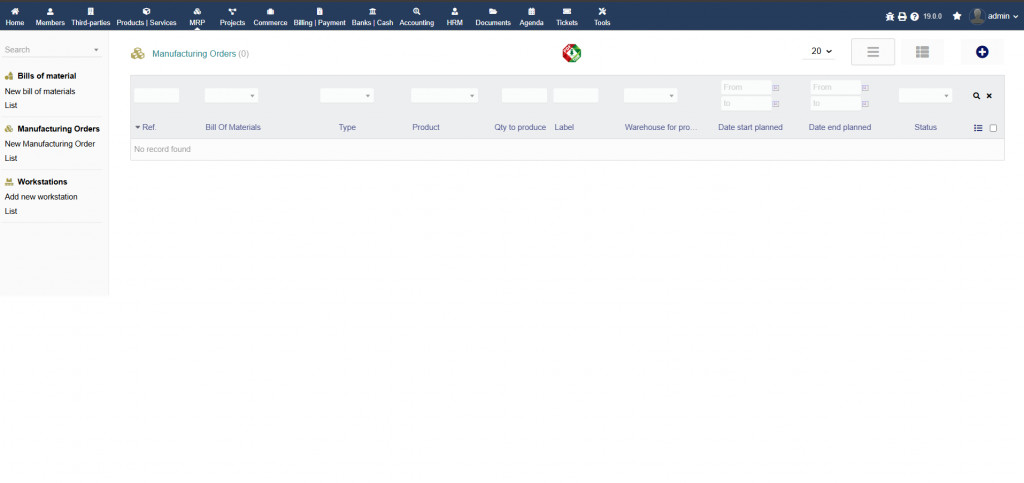The height and width of the screenshot is (483, 1024).
Task: Open the Commerce module
Action: tap(270, 16)
